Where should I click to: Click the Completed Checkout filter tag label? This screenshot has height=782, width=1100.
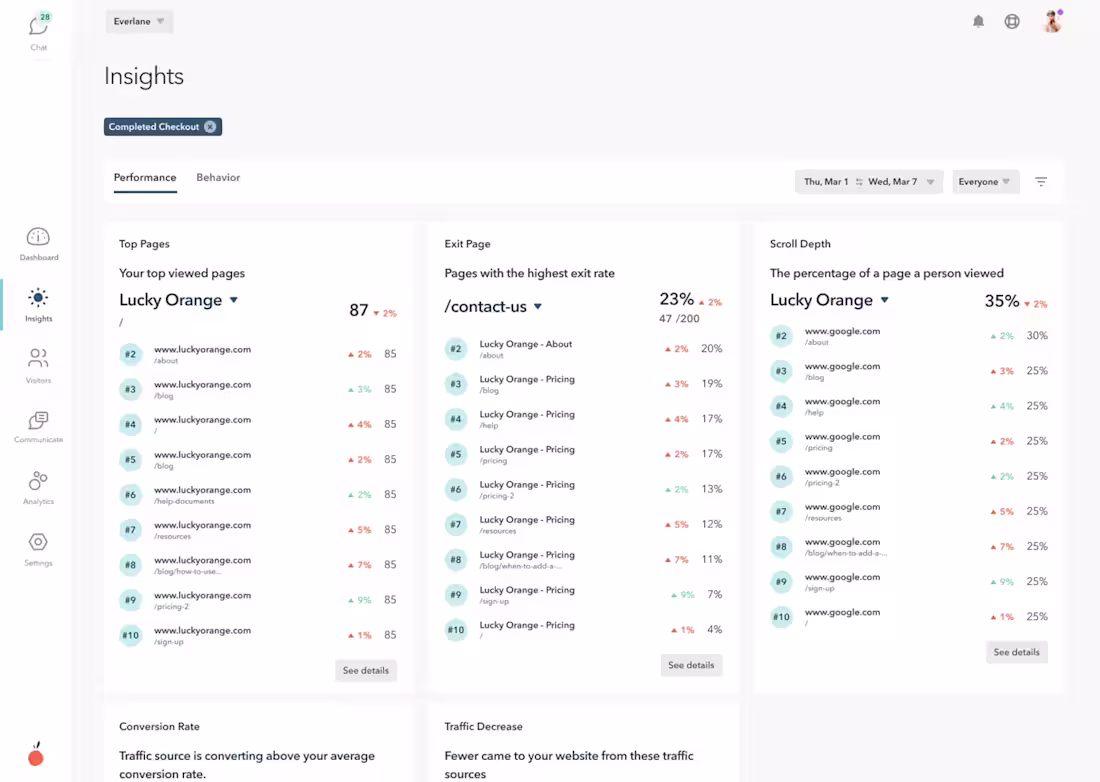pos(154,127)
